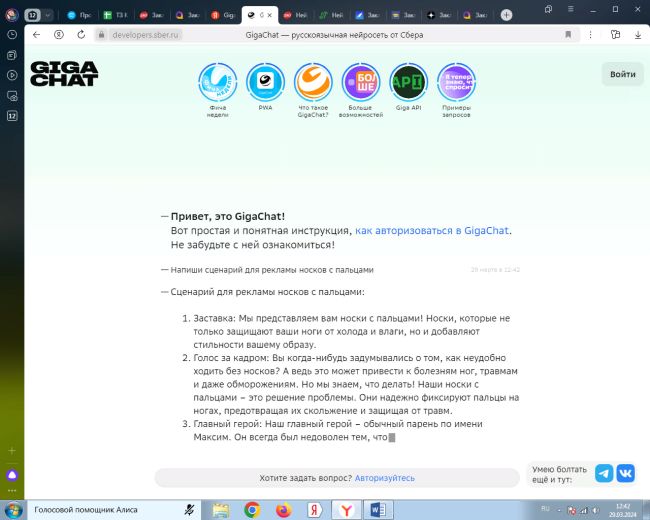Open the tab group counter showing 12
This screenshot has width=650, height=520.
(x=32, y=15)
